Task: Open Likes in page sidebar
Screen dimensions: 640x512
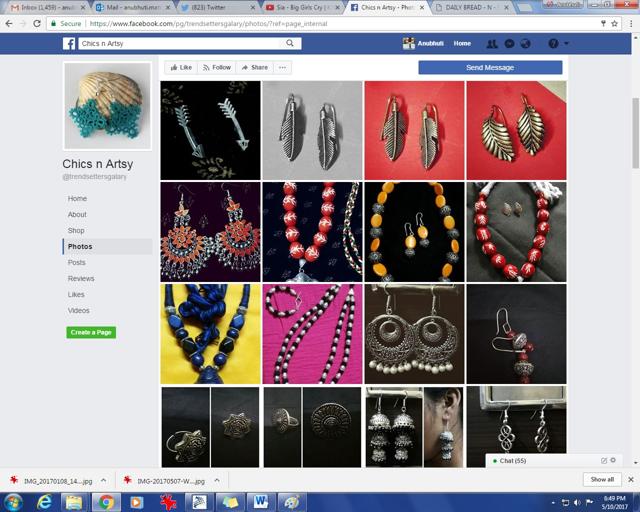Action: point(76,294)
